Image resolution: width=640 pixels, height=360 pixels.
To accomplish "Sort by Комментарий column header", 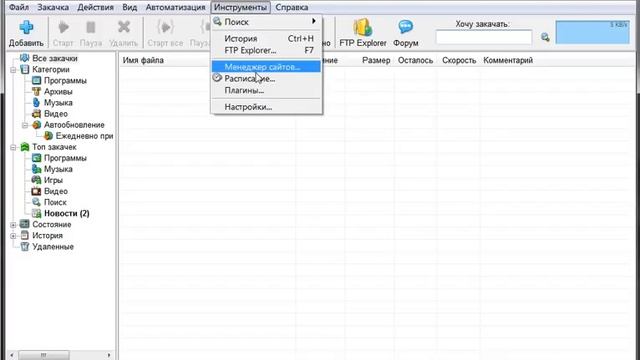I will pos(508,60).
